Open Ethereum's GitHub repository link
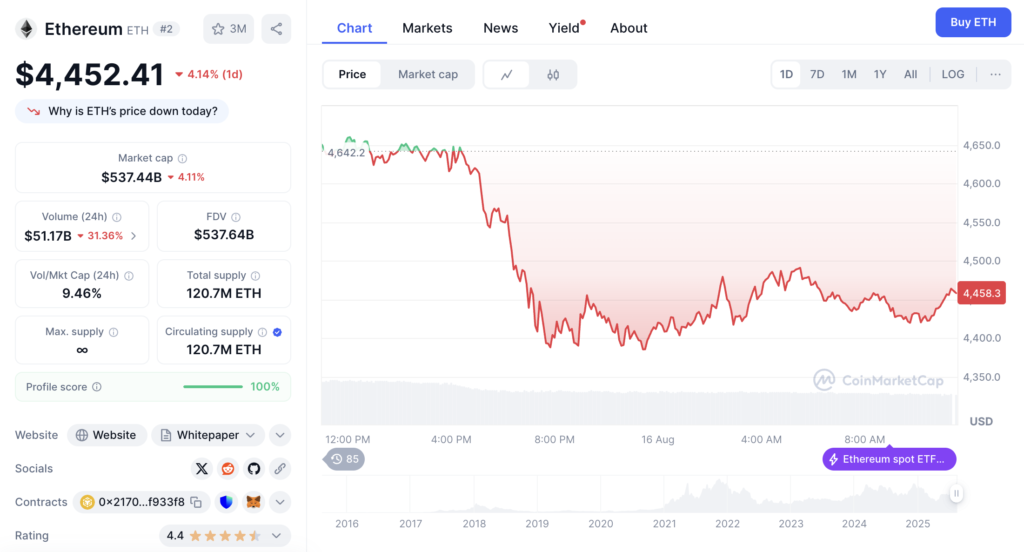Viewport: 1024px width, 552px height. click(254, 468)
